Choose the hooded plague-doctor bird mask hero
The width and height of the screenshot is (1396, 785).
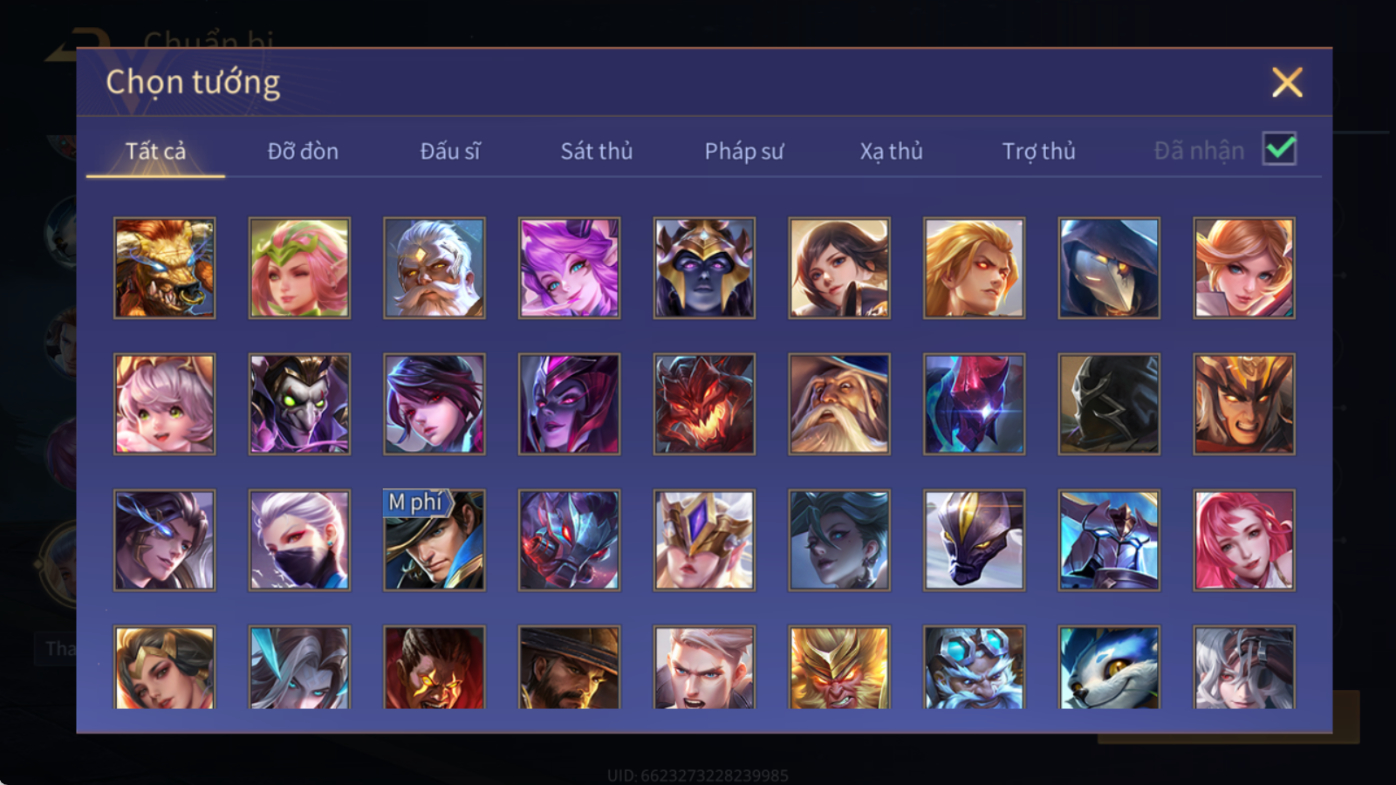point(1109,268)
